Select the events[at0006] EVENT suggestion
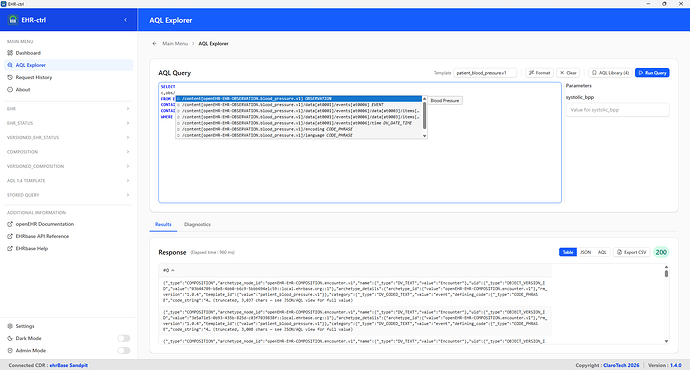Screen dimensions: 690x370 coord(299,105)
